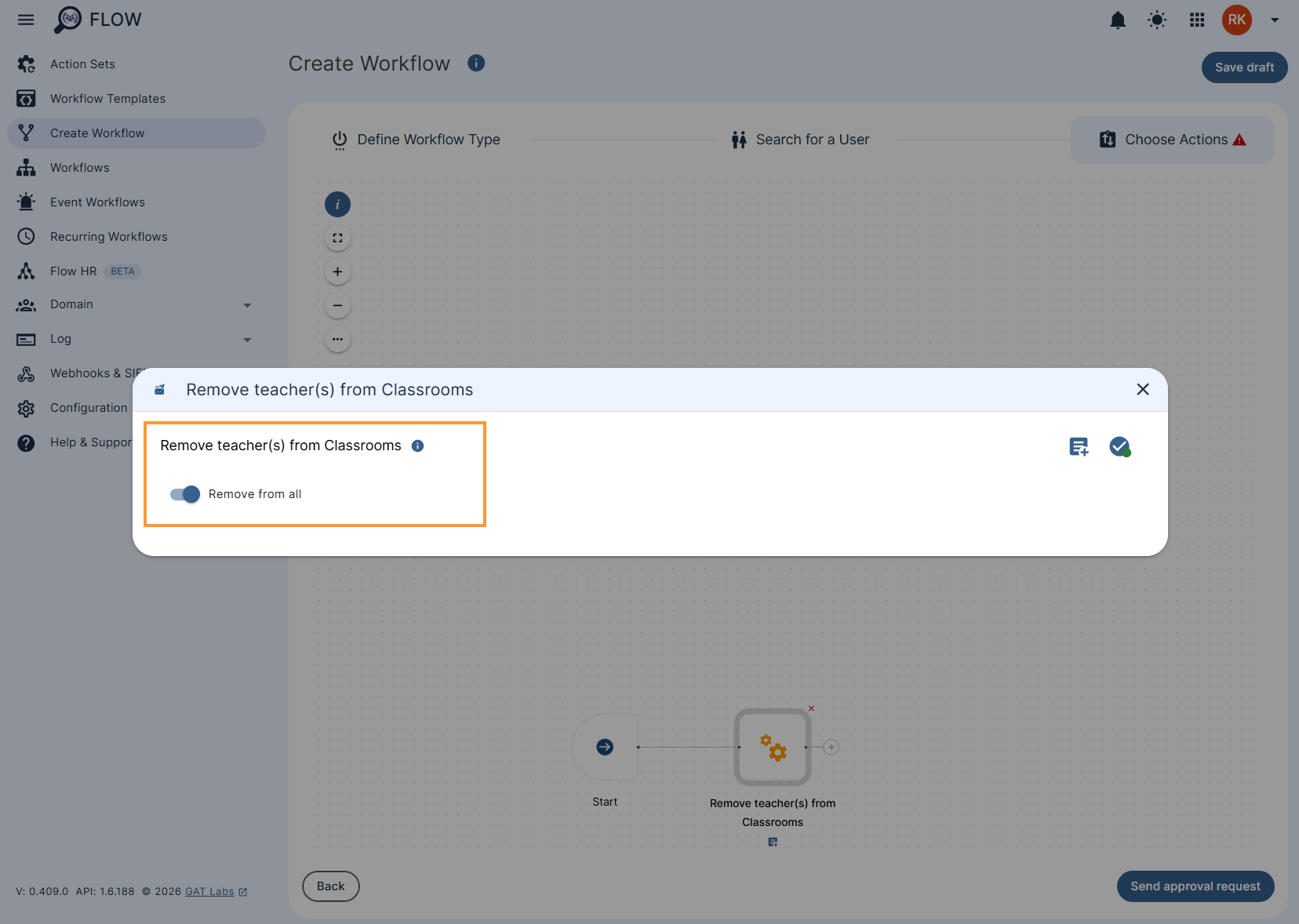Select the Remove teacher(s) from Classrooms node
The height and width of the screenshot is (924, 1299).
coord(772,747)
